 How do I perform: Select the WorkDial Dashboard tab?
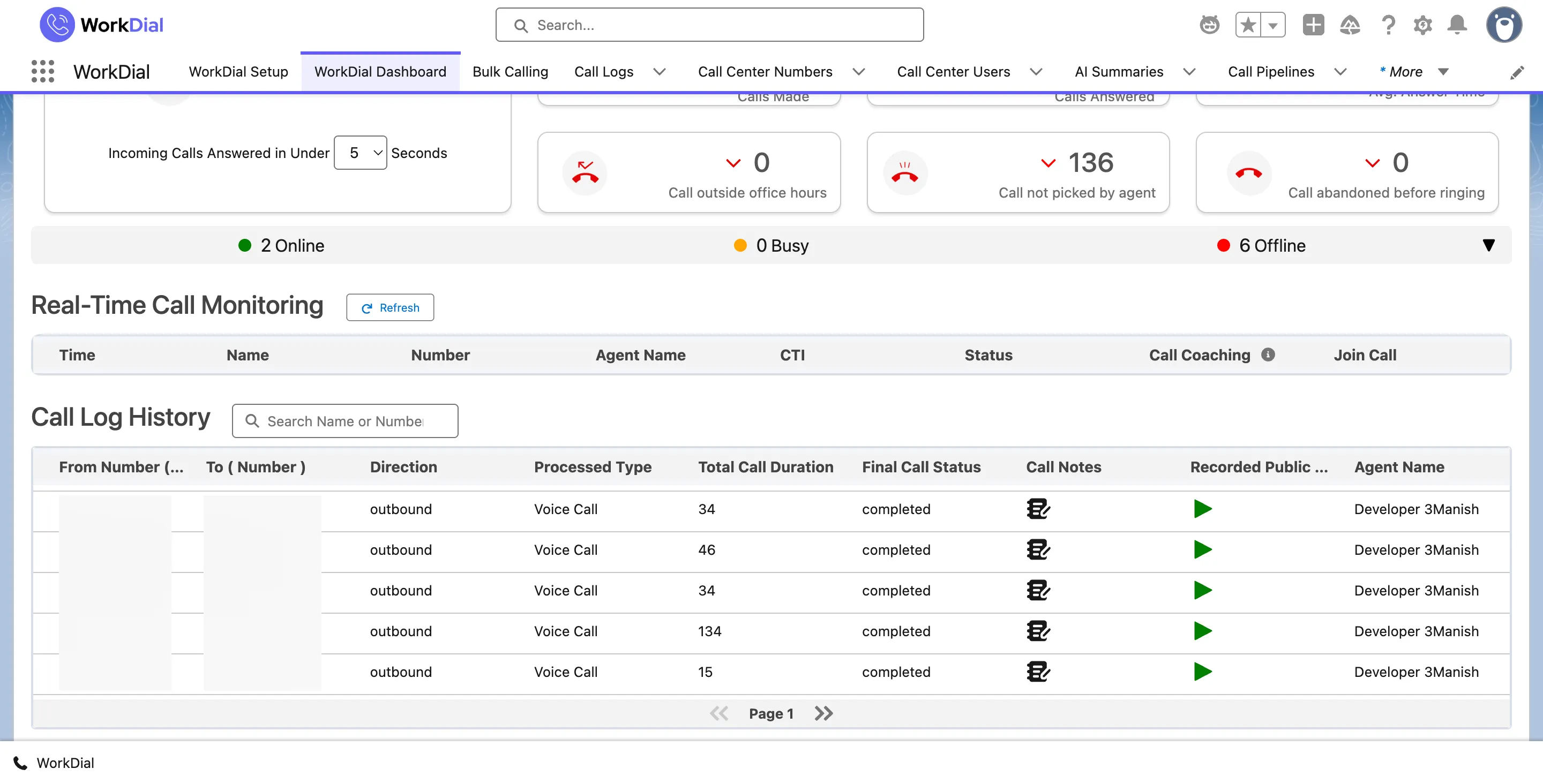(380, 71)
